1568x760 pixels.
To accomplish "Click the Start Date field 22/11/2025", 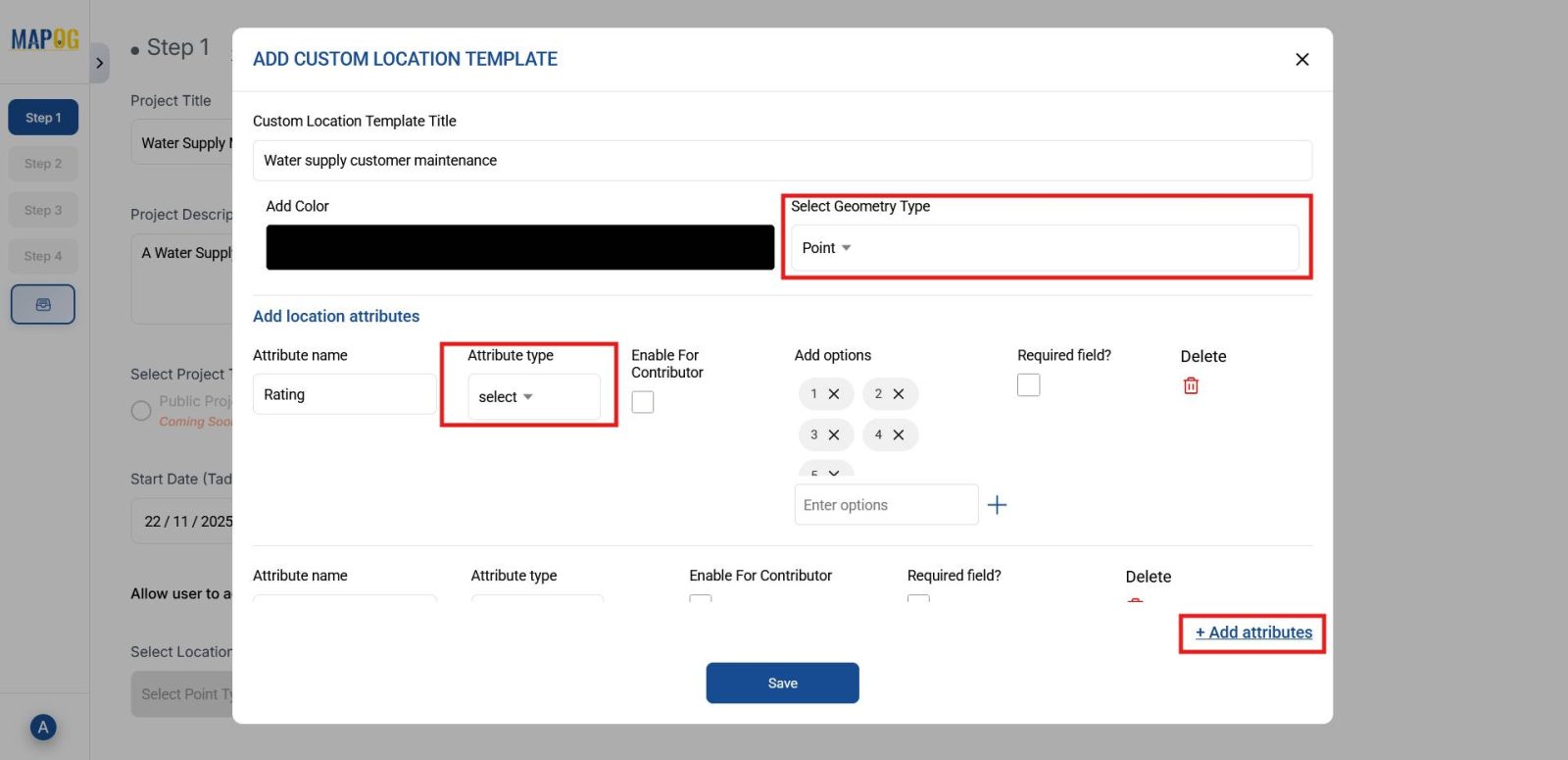I will pos(182,522).
